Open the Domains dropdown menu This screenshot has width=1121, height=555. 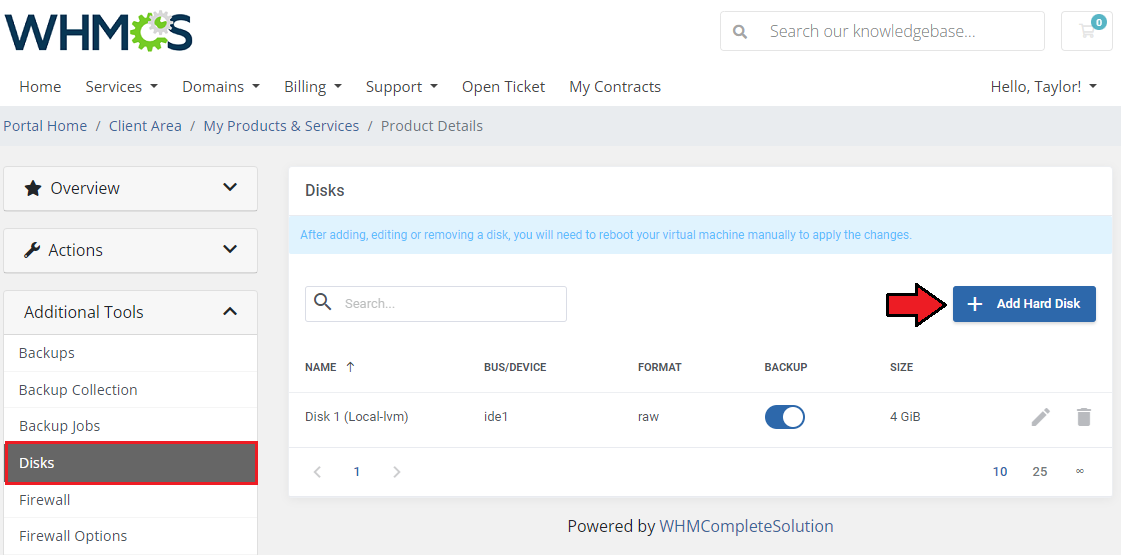pyautogui.click(x=221, y=87)
